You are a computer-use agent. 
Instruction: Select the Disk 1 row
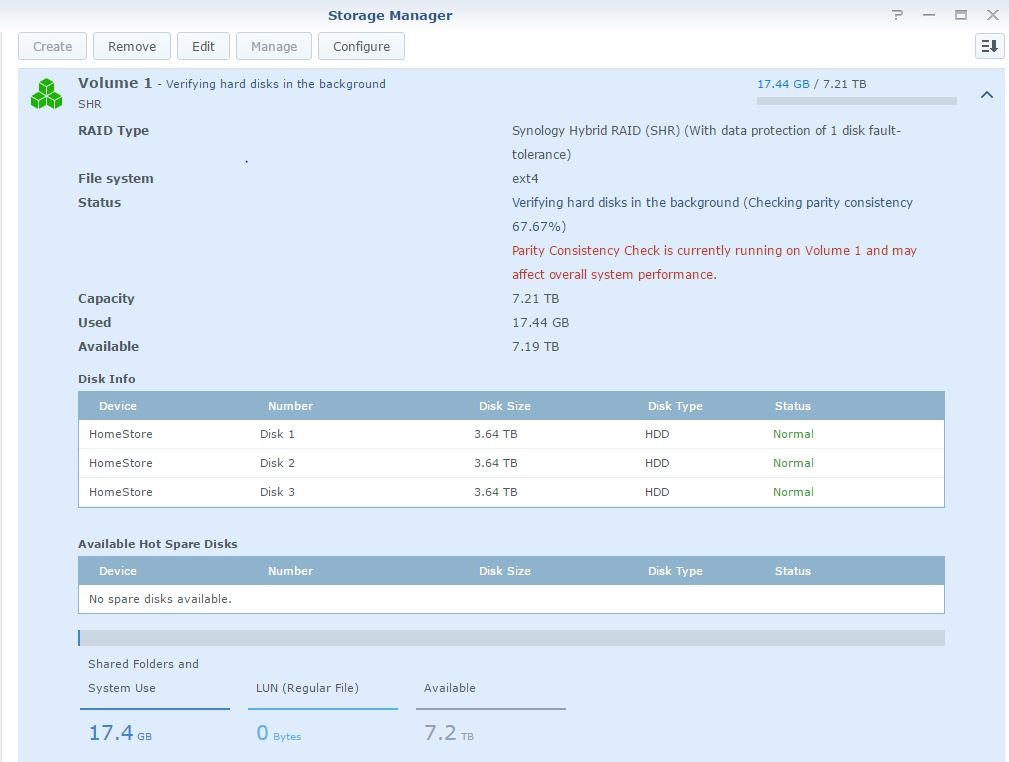tap(512, 434)
